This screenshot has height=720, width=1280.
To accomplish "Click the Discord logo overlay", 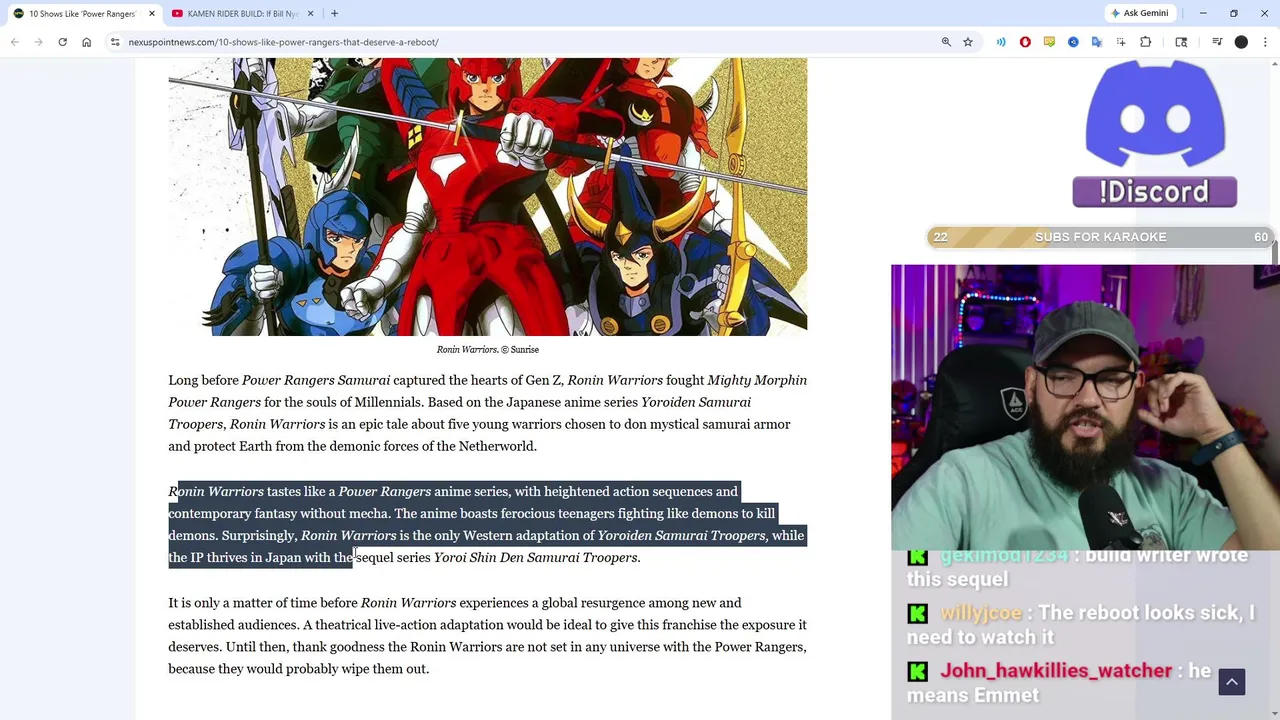I will pos(1155,112).
